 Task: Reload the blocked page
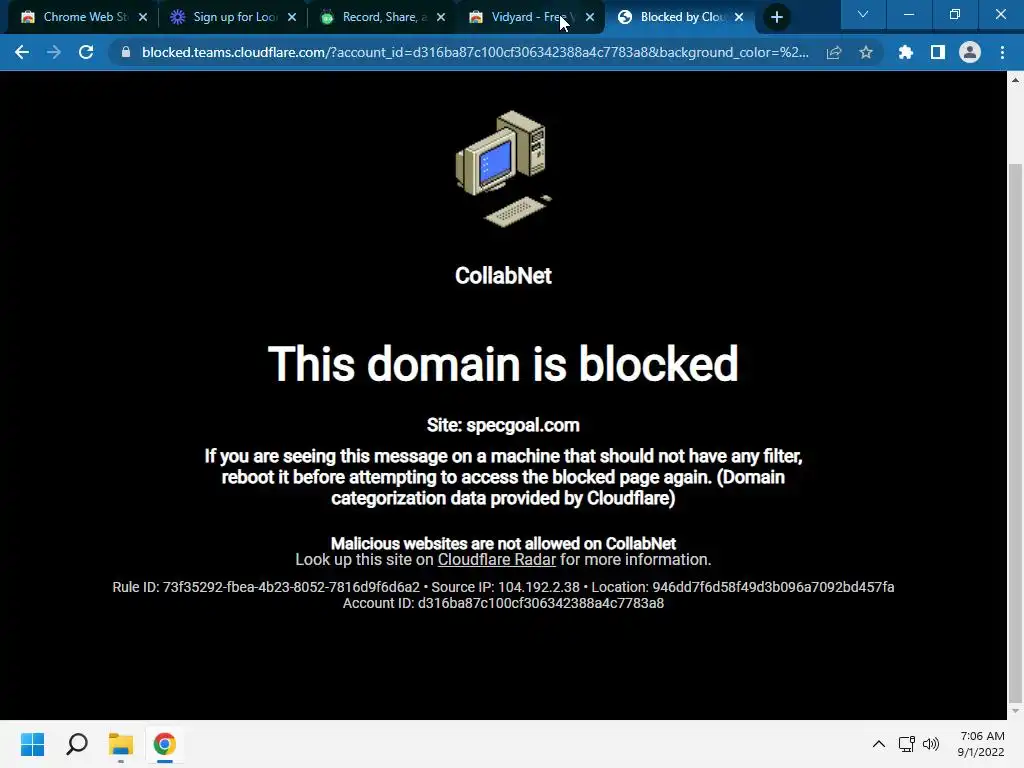86,52
